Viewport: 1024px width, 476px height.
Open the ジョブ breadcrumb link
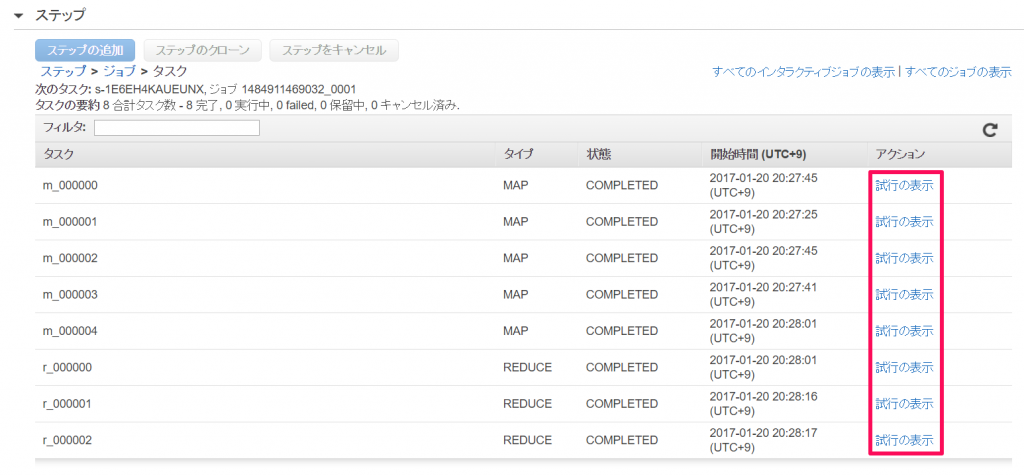tap(120, 71)
